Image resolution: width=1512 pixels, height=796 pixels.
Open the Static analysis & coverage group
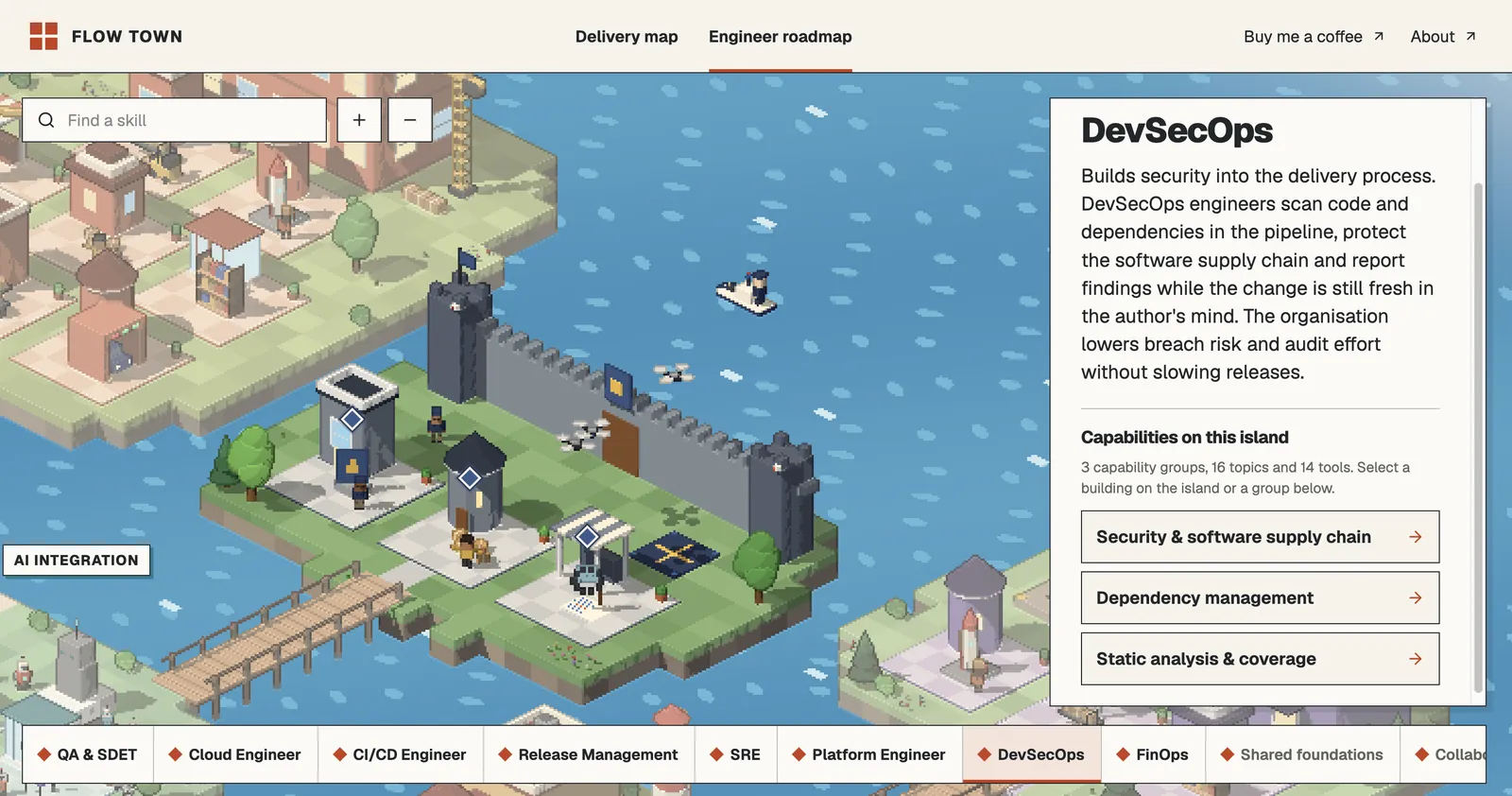tap(1260, 659)
